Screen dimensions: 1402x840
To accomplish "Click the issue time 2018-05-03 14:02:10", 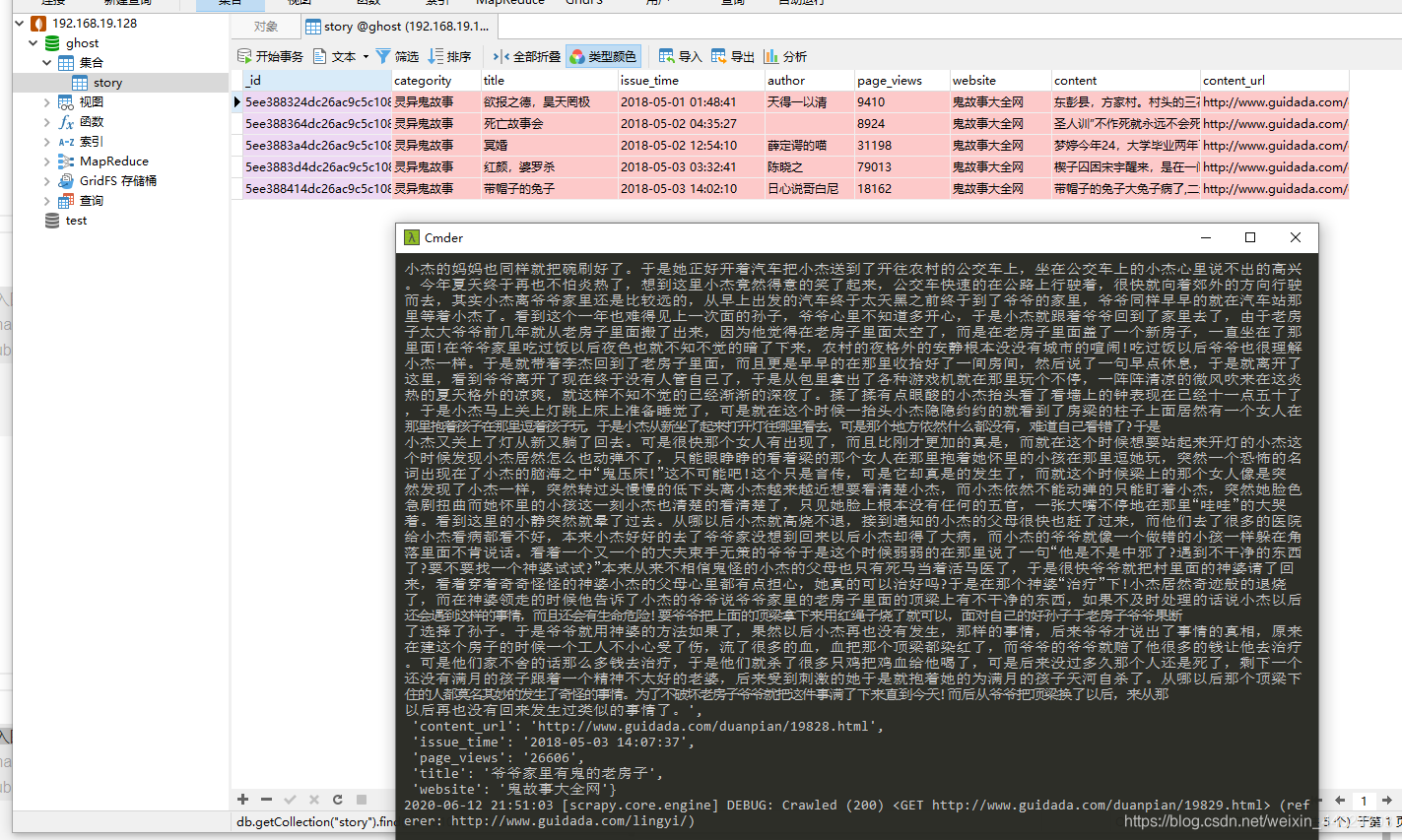I will click(x=692, y=189).
